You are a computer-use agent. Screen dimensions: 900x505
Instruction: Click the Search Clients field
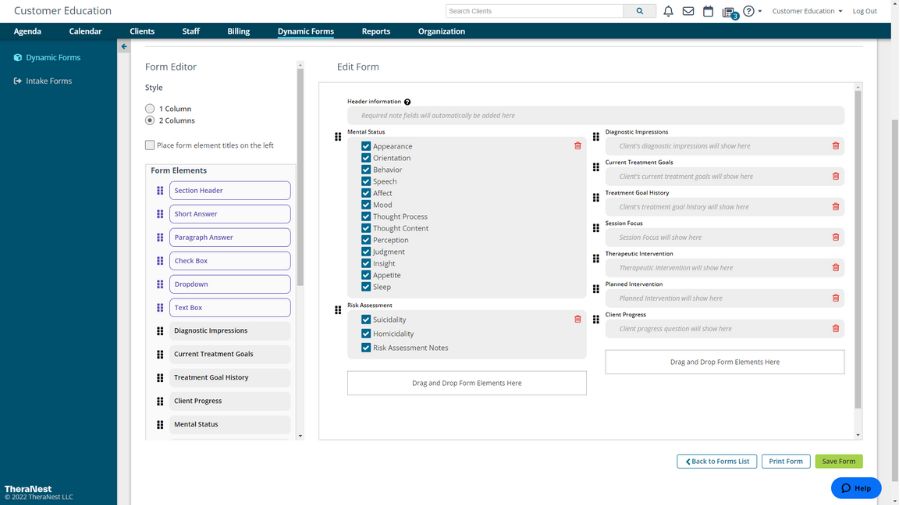534,11
